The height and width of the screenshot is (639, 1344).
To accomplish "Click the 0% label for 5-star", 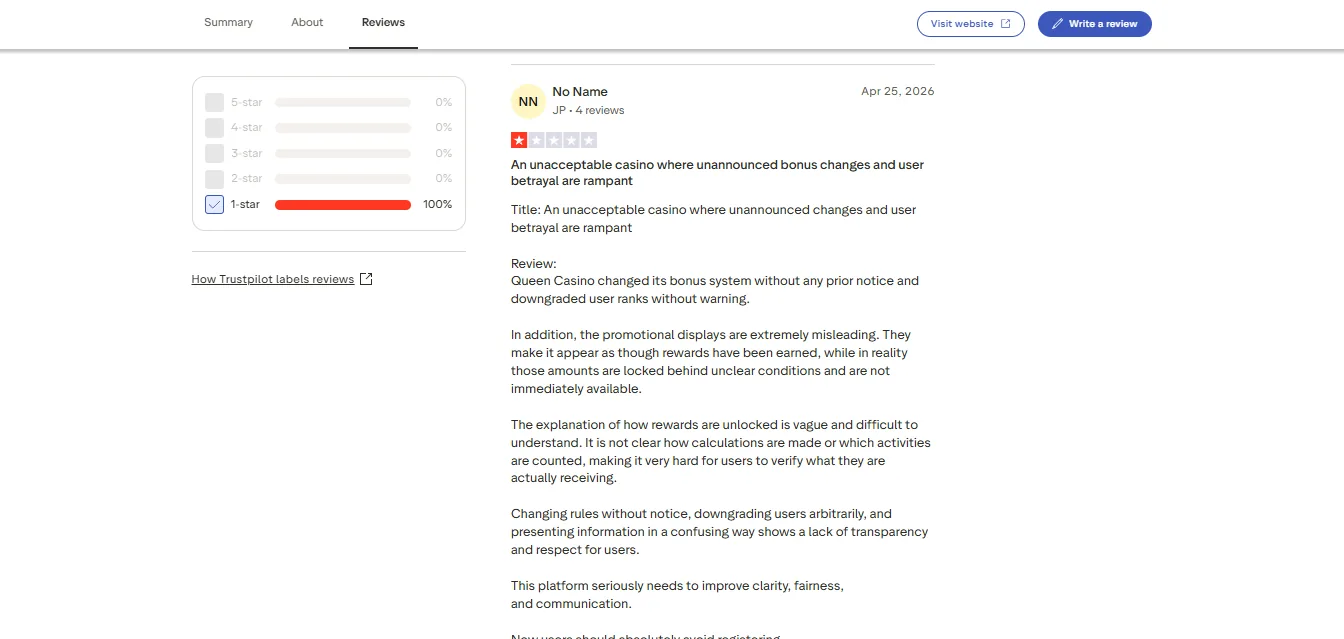I will point(443,102).
